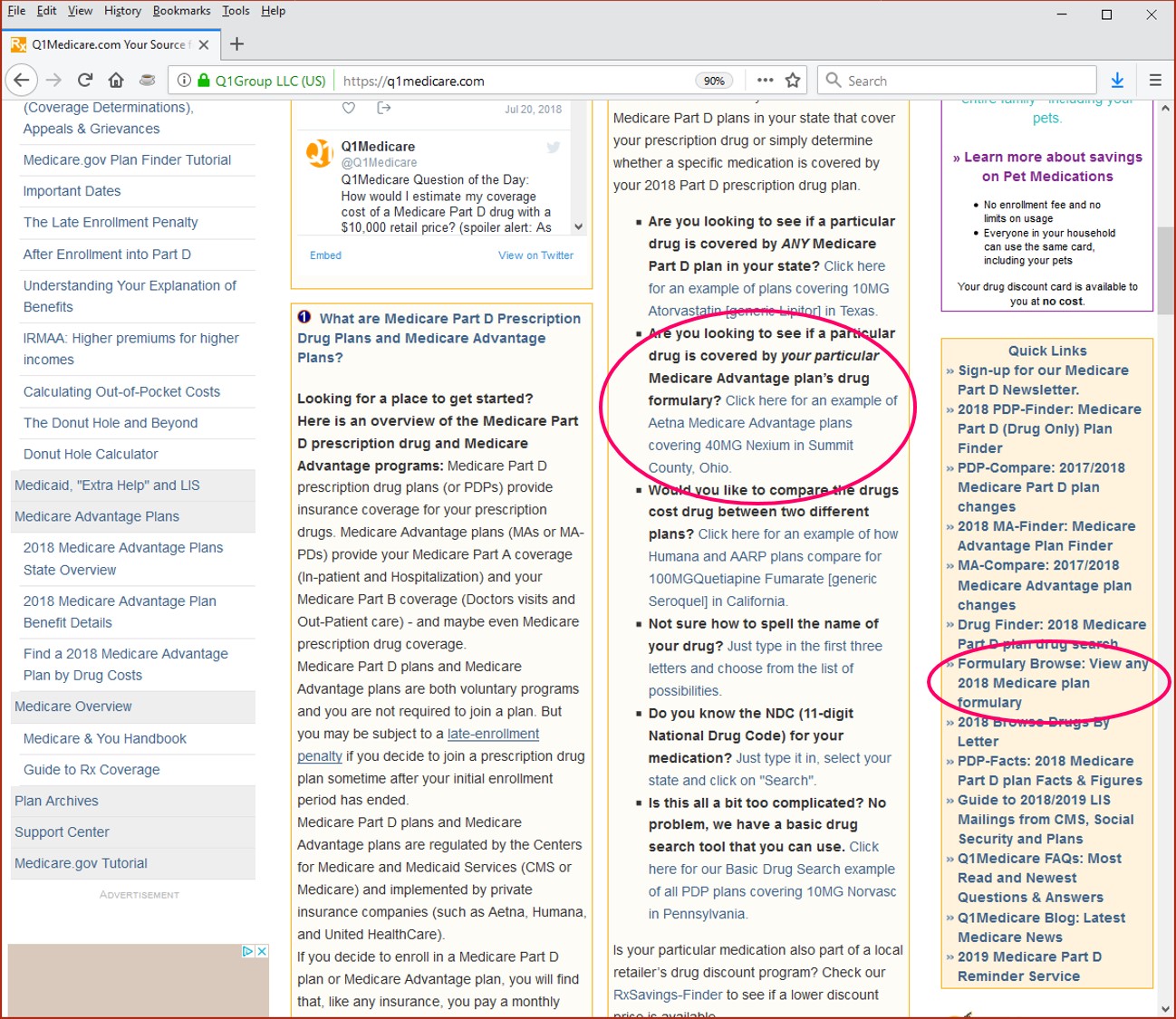The width and height of the screenshot is (1176, 1019).
Task: Open the Important Dates link
Action: click(72, 191)
